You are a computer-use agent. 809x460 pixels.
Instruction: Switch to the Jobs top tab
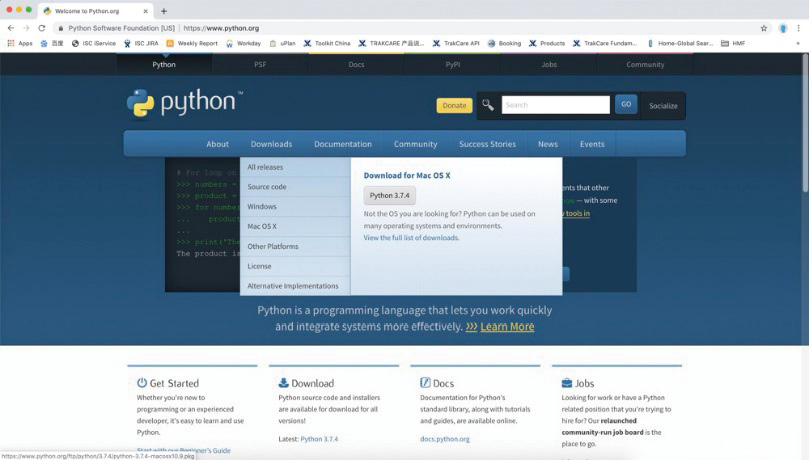coord(549,64)
